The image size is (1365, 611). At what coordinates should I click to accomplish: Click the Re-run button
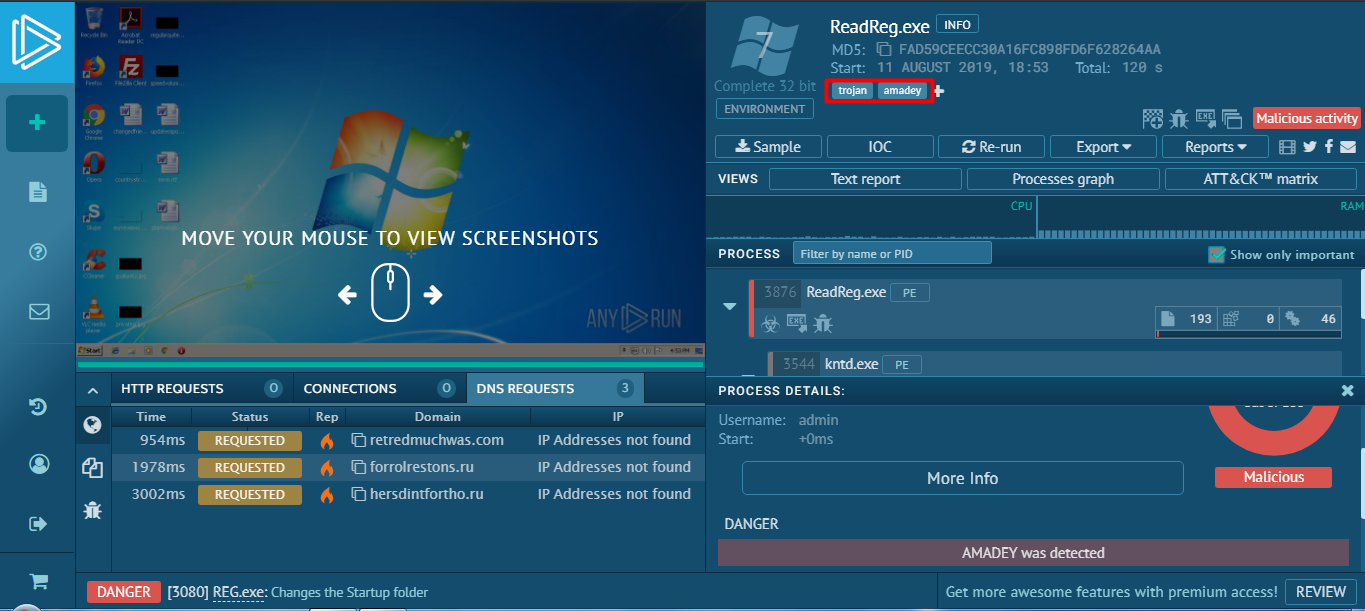click(x=991, y=147)
